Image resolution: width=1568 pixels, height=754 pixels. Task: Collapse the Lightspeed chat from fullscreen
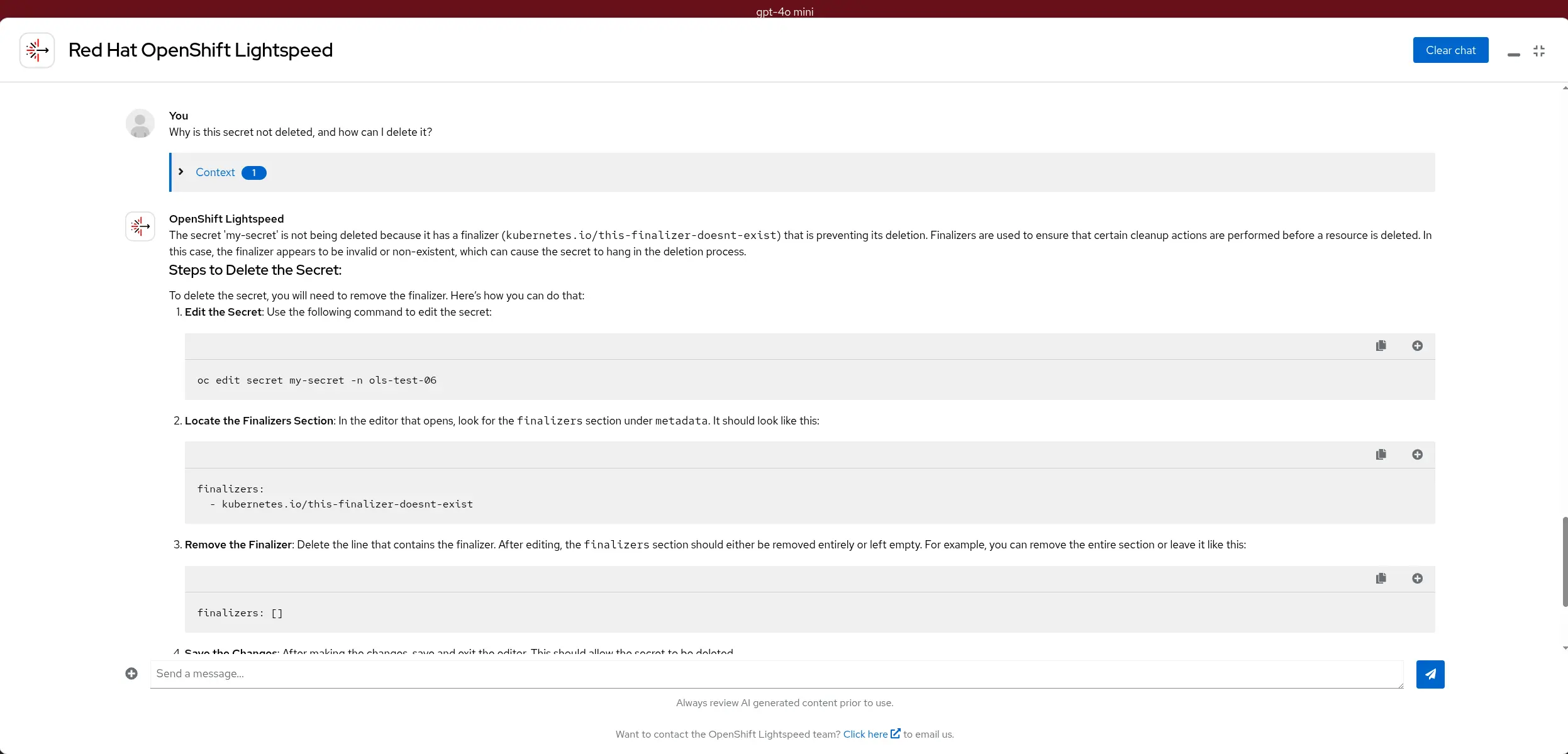(1539, 51)
